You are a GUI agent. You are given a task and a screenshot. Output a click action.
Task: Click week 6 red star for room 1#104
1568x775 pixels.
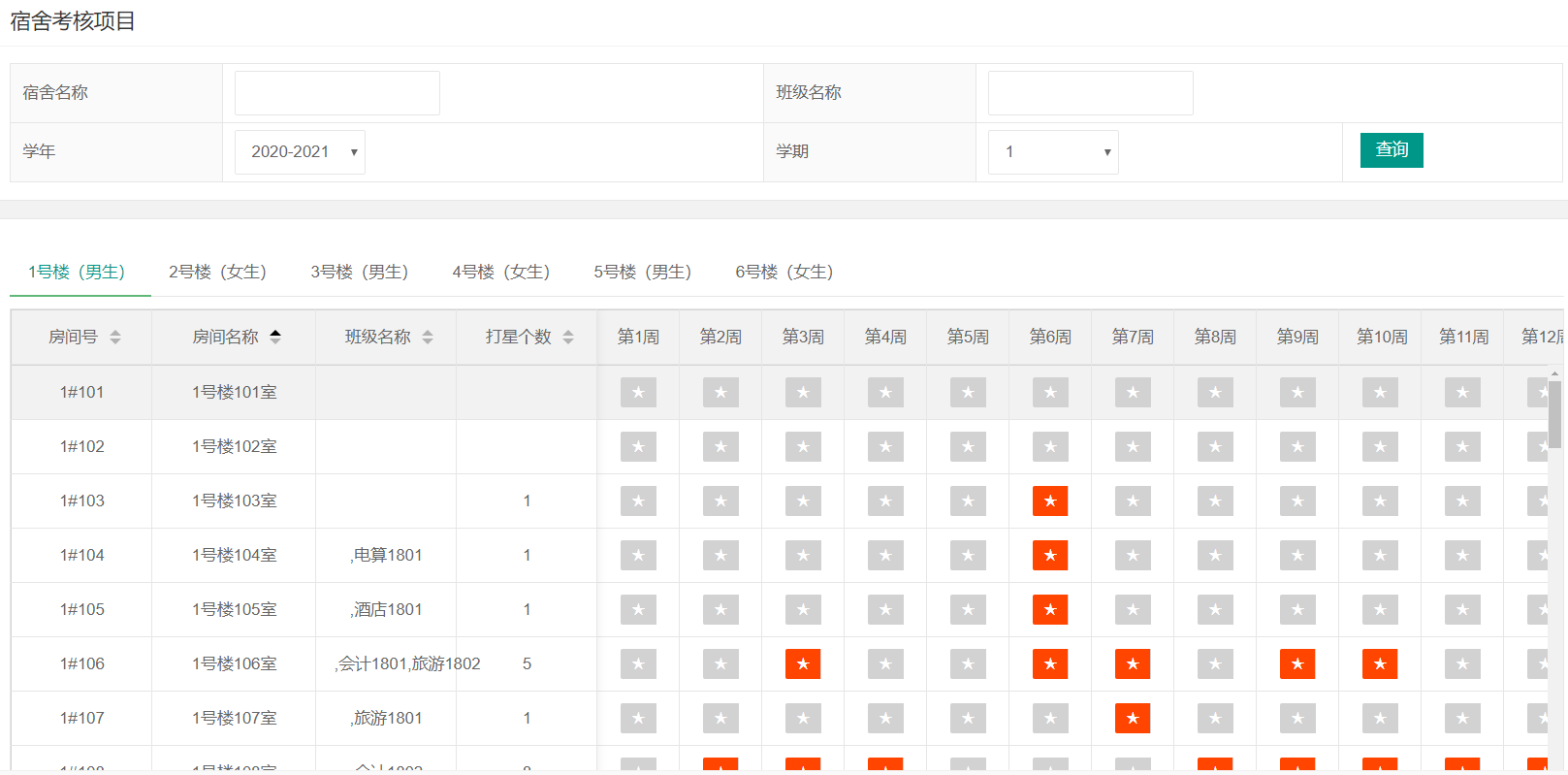(1050, 555)
